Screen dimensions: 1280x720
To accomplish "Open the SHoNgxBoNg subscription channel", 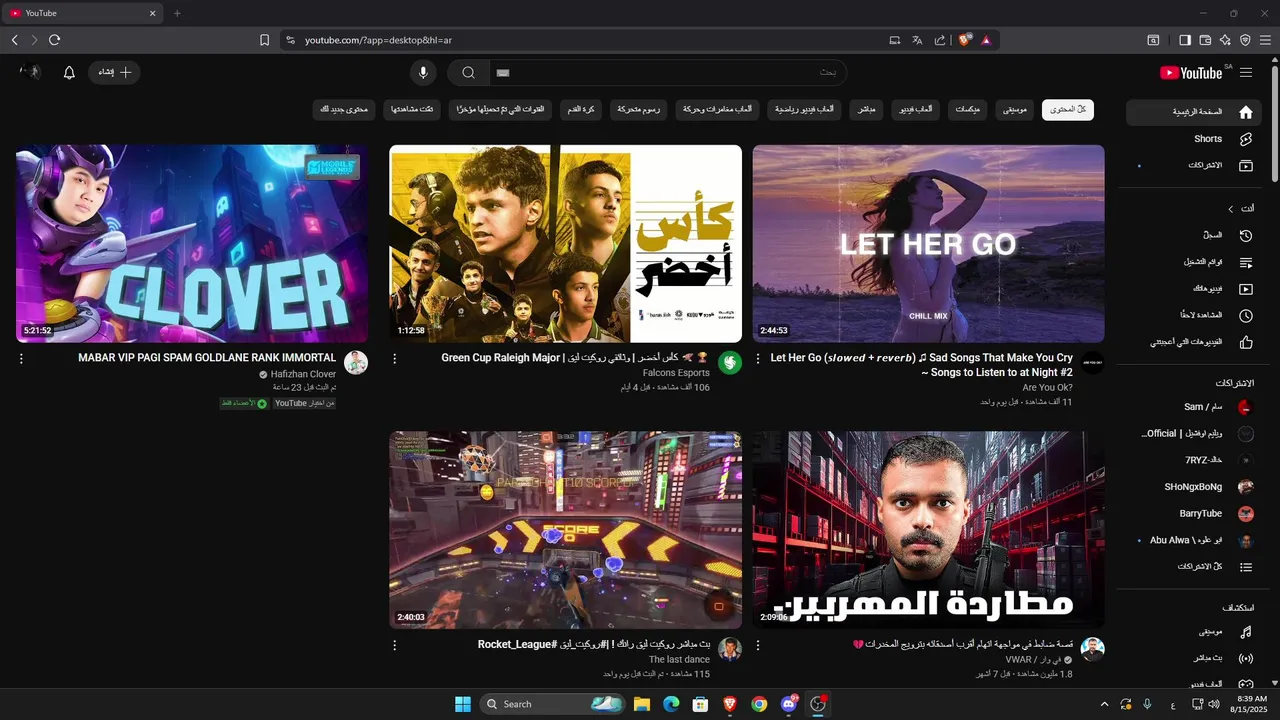I will [x=1193, y=487].
